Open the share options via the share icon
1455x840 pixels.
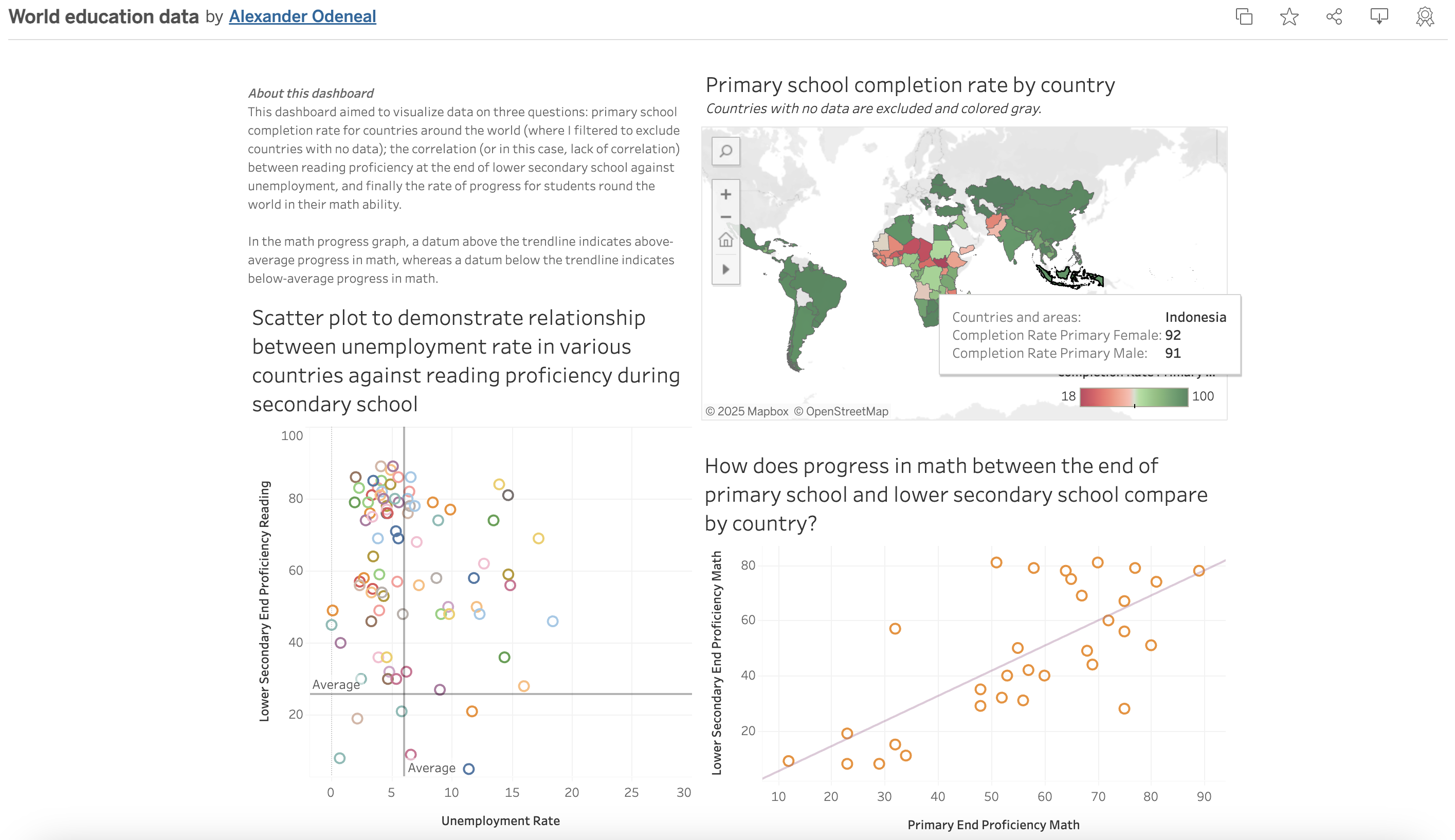click(x=1333, y=16)
